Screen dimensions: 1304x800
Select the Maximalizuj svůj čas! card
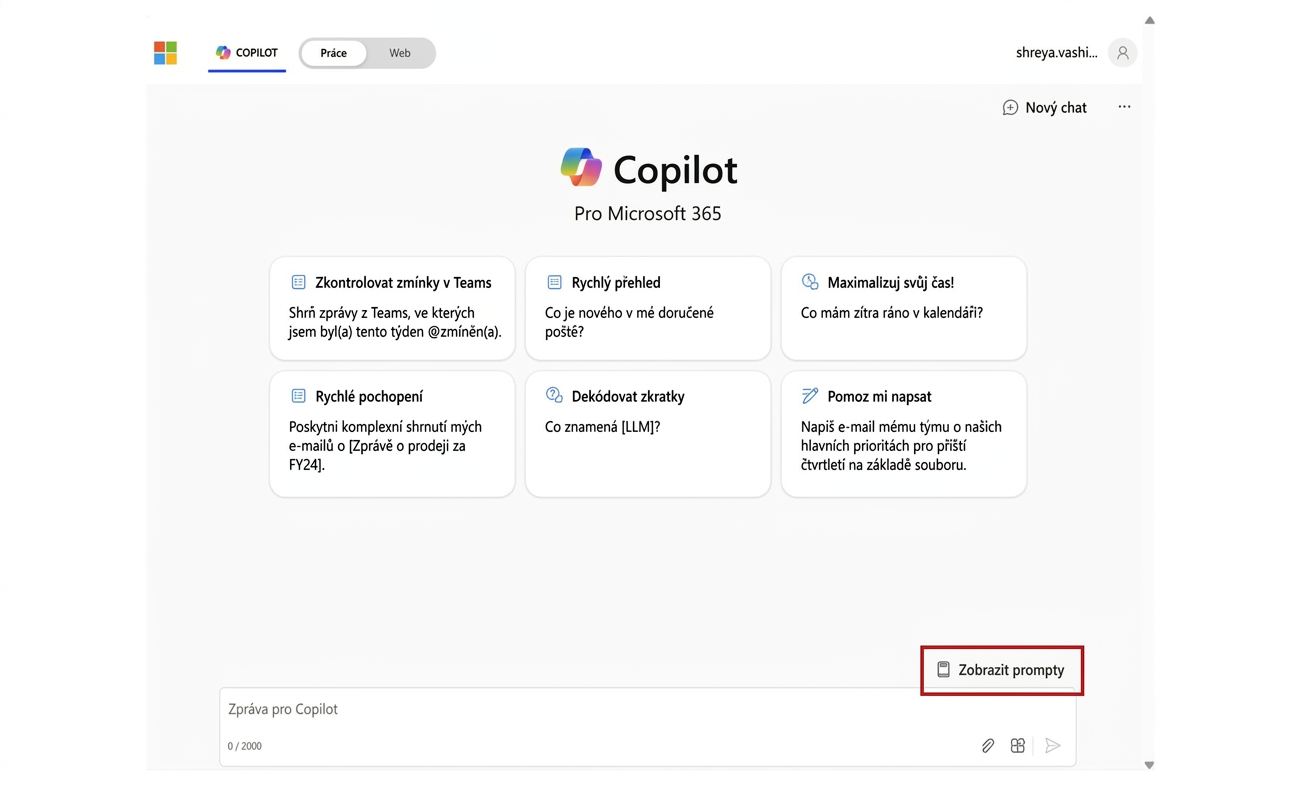904,308
